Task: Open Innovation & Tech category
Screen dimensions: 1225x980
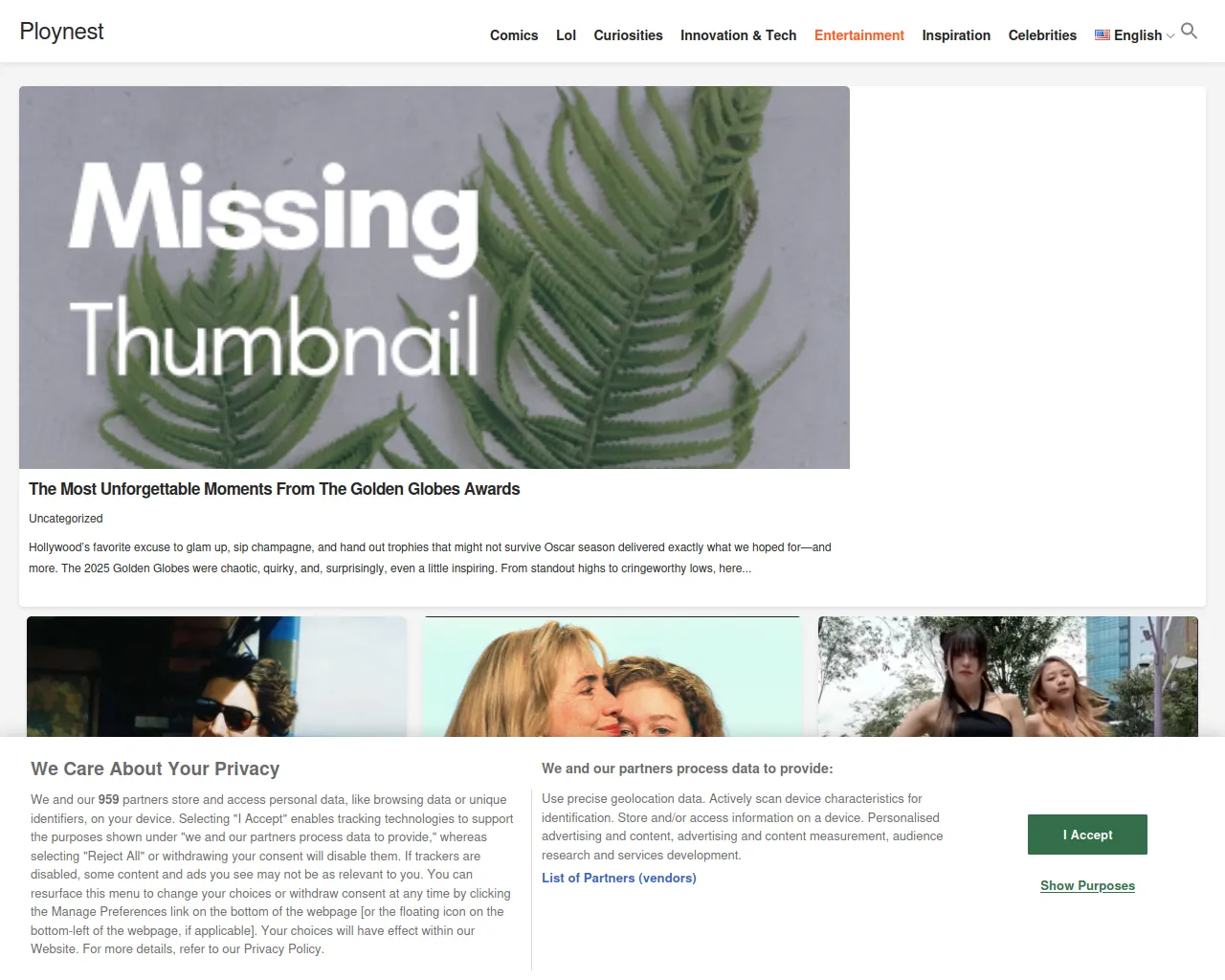Action: point(738,35)
